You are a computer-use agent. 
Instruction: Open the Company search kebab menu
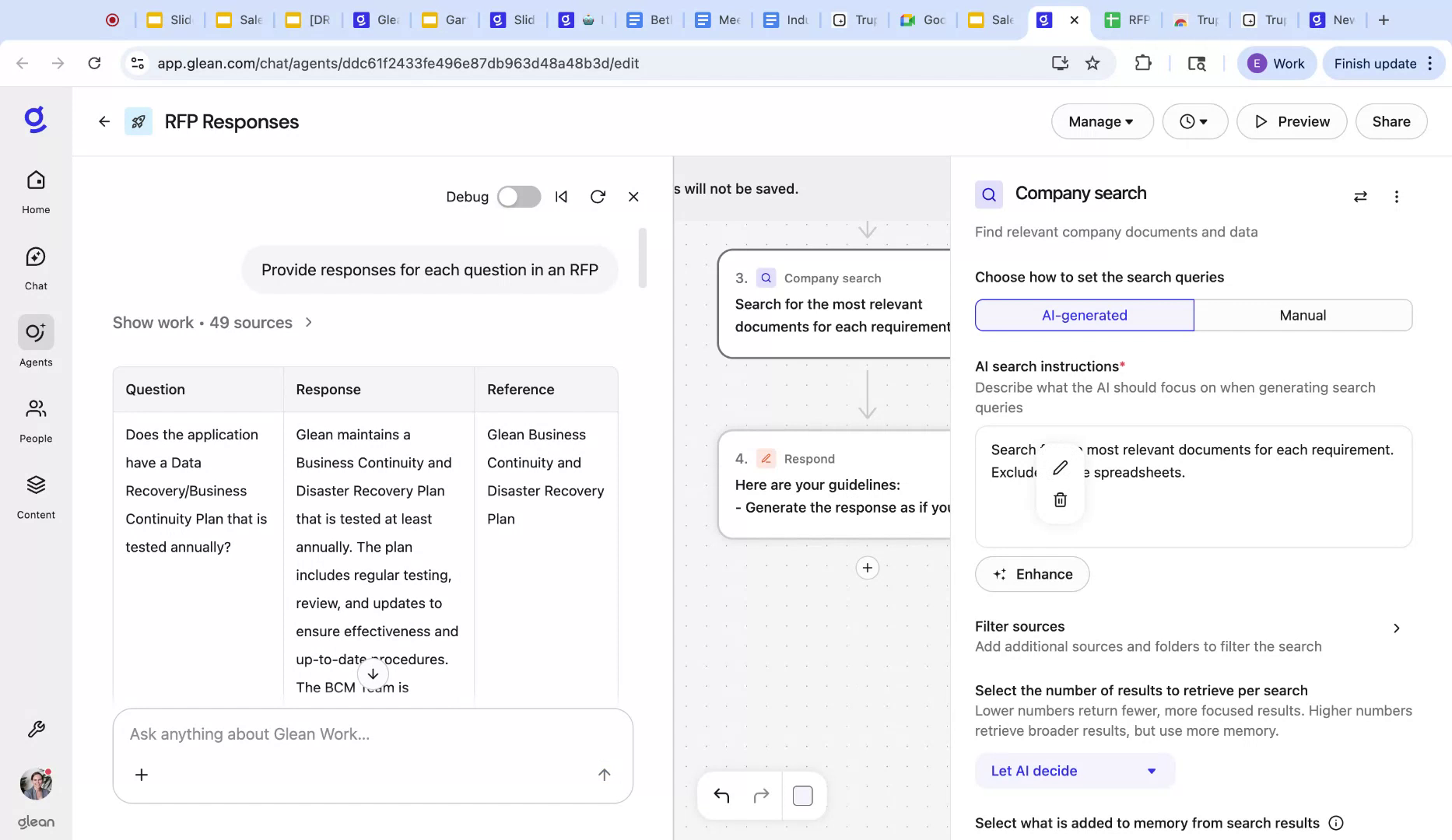click(x=1396, y=197)
